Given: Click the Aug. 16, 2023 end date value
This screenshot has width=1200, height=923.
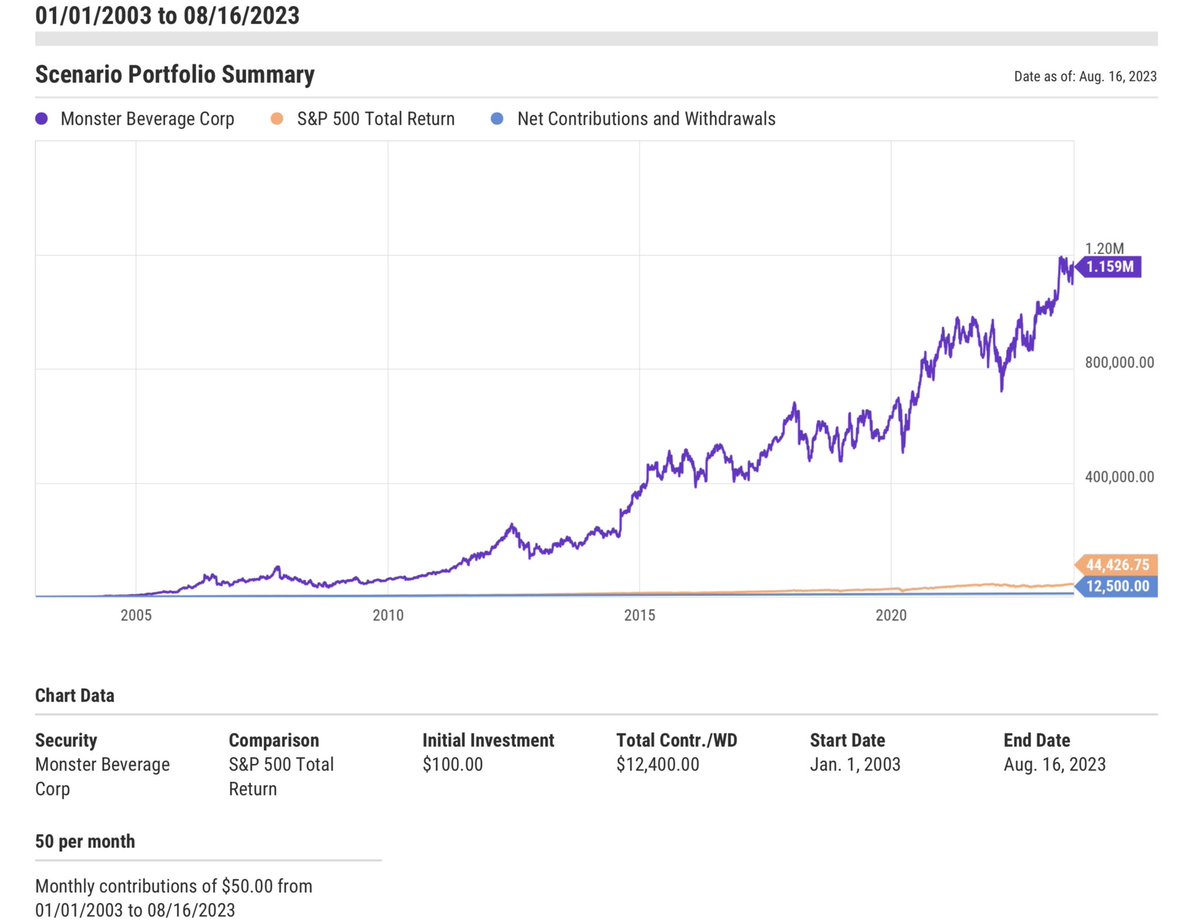Looking at the screenshot, I should (x=1055, y=765).
